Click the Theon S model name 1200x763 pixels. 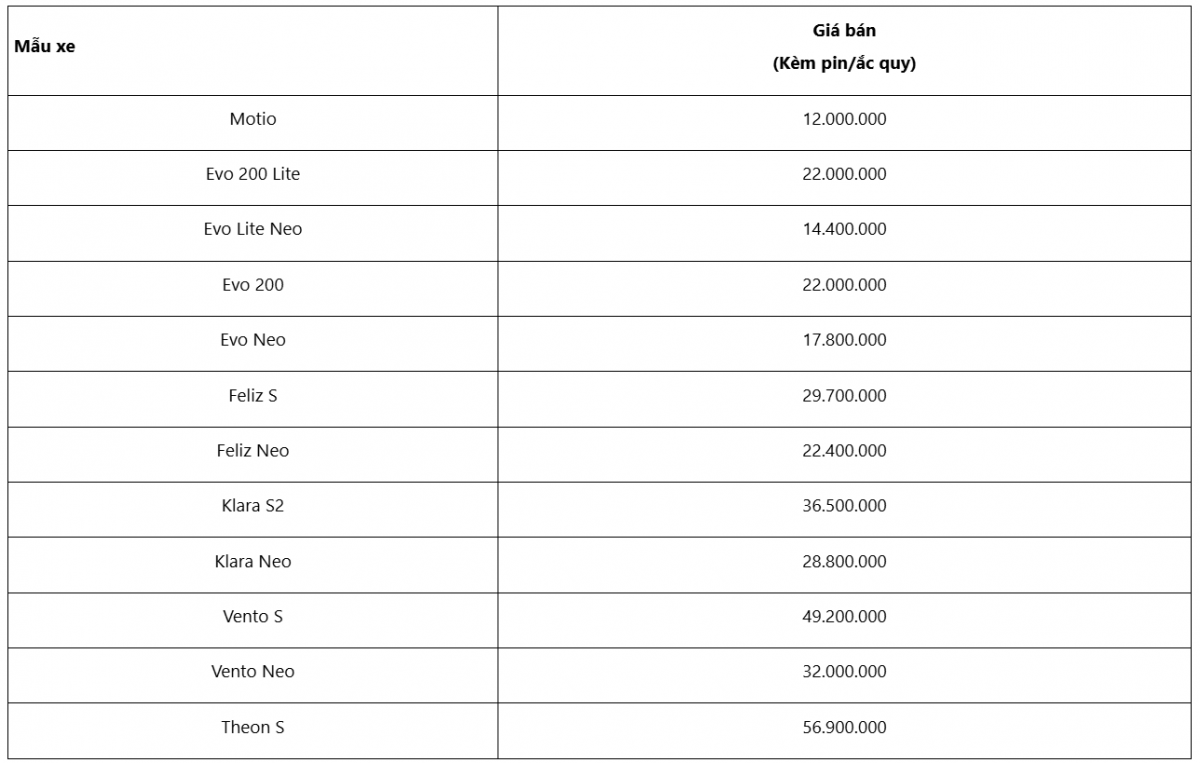point(253,728)
